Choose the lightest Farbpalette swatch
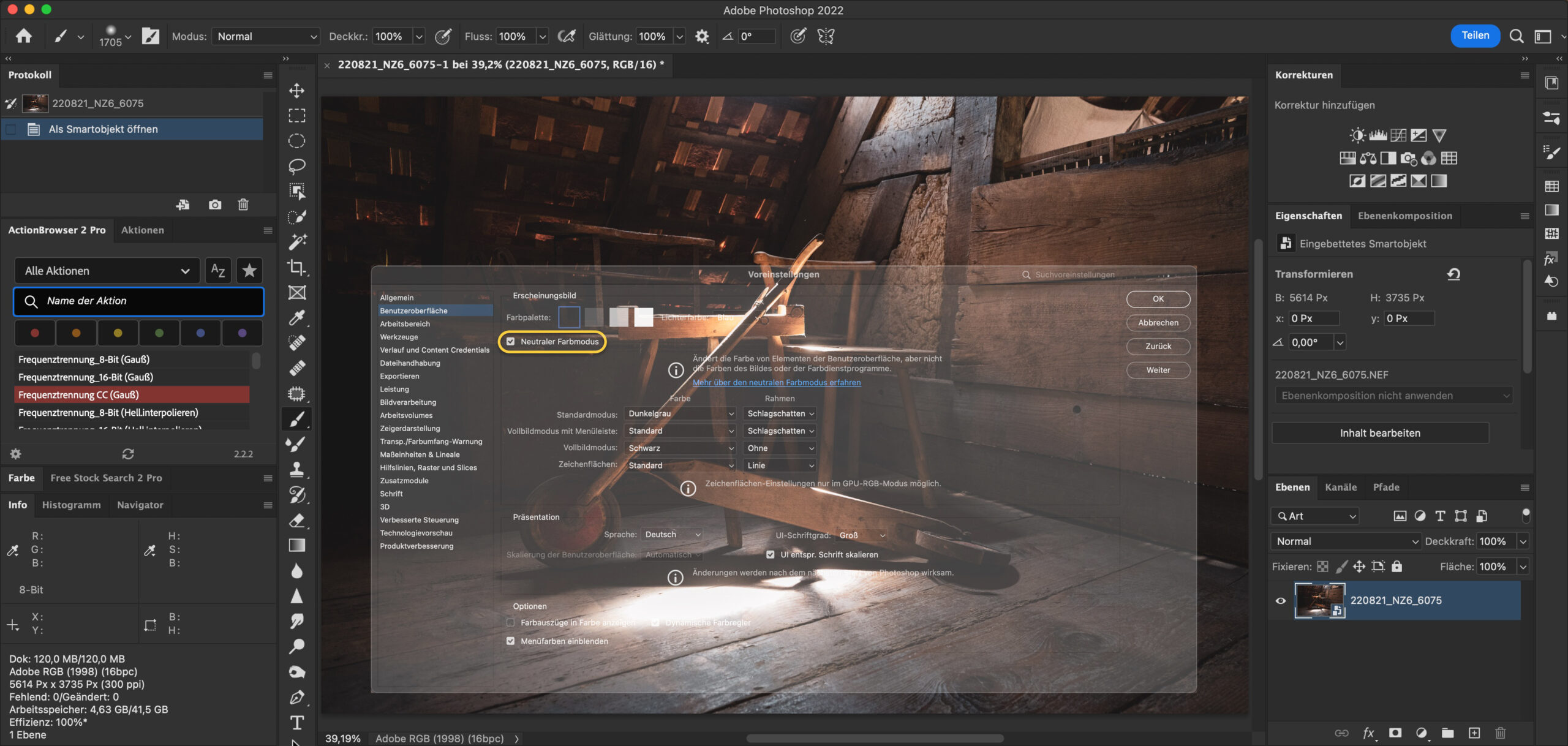Image resolution: width=1568 pixels, height=746 pixels. (643, 317)
